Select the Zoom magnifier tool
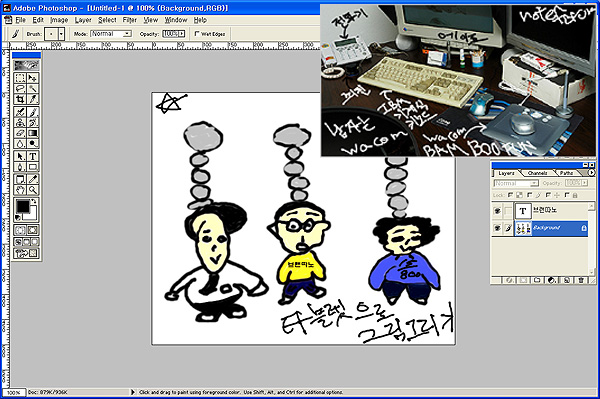This screenshot has height=399, width=600. tap(33, 190)
